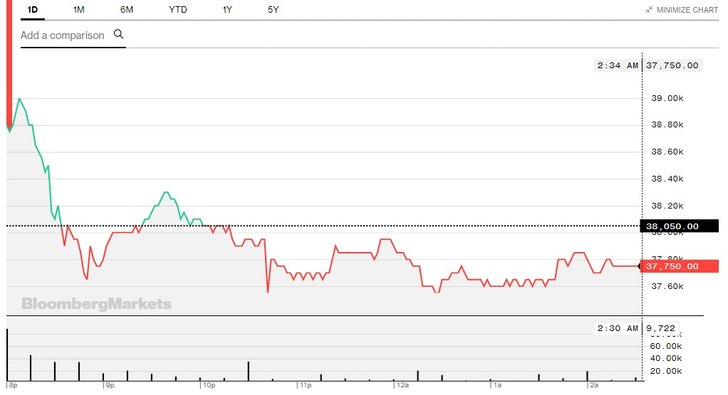Switch to the 1Y range tab

coord(227,10)
